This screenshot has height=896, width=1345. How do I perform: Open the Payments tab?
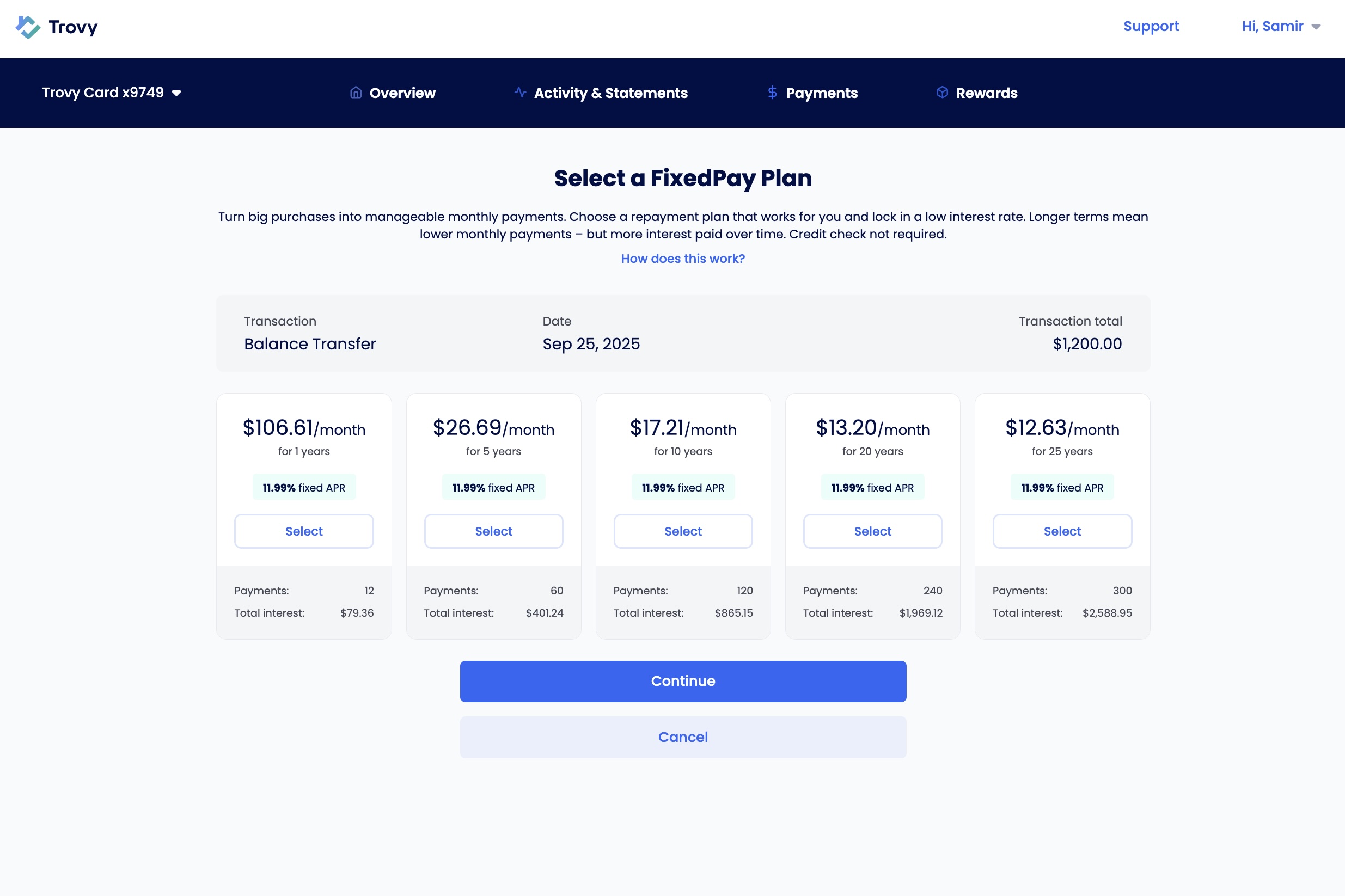tap(821, 93)
